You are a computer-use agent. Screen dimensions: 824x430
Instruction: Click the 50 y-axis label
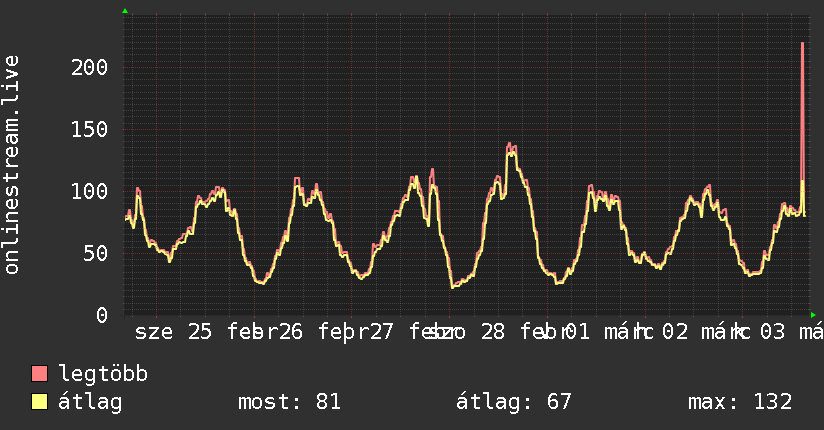[96, 253]
